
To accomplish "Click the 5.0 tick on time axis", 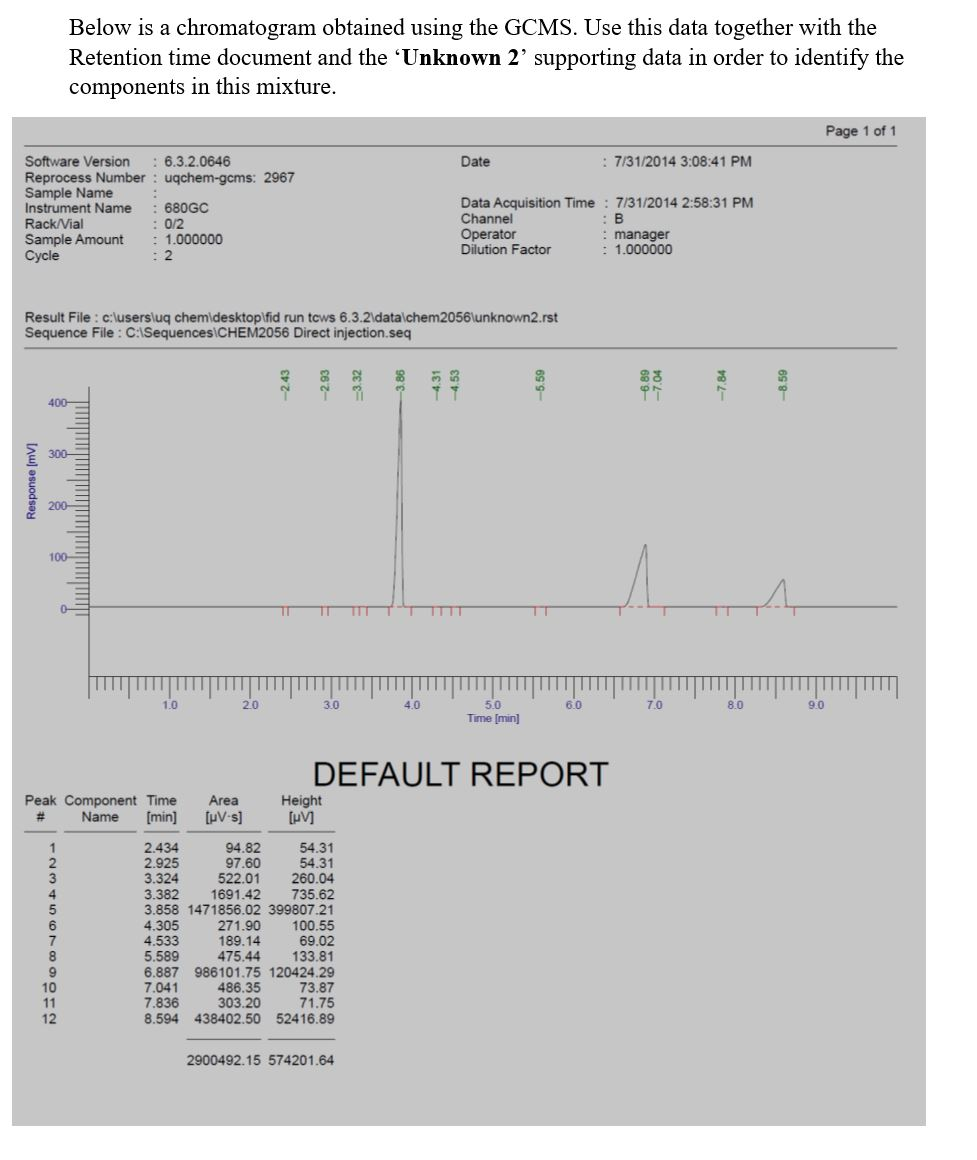I will point(493,705).
